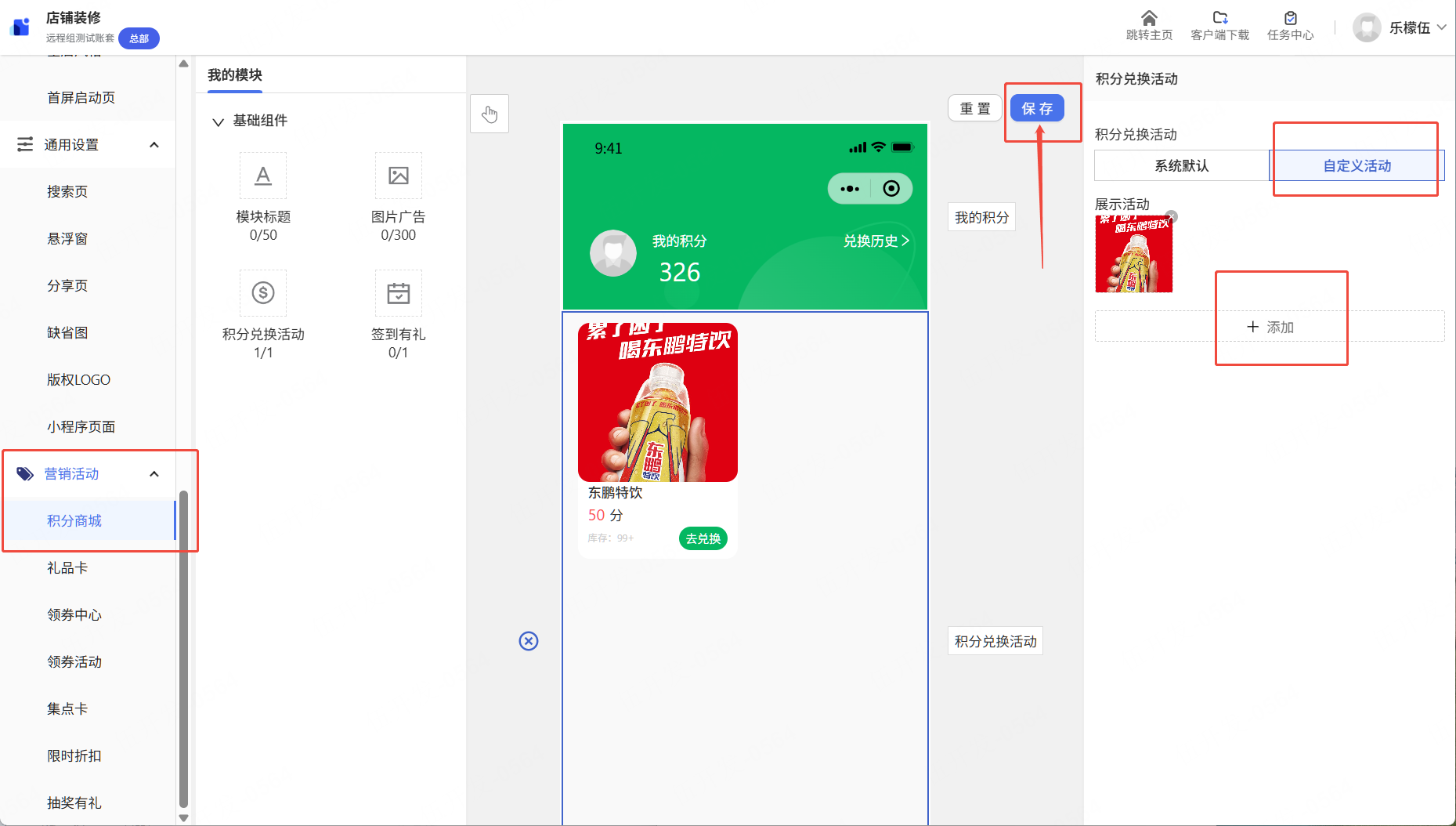The width and height of the screenshot is (1456, 826).
Task: Click the 通用设置 settings icon
Action: (25, 144)
